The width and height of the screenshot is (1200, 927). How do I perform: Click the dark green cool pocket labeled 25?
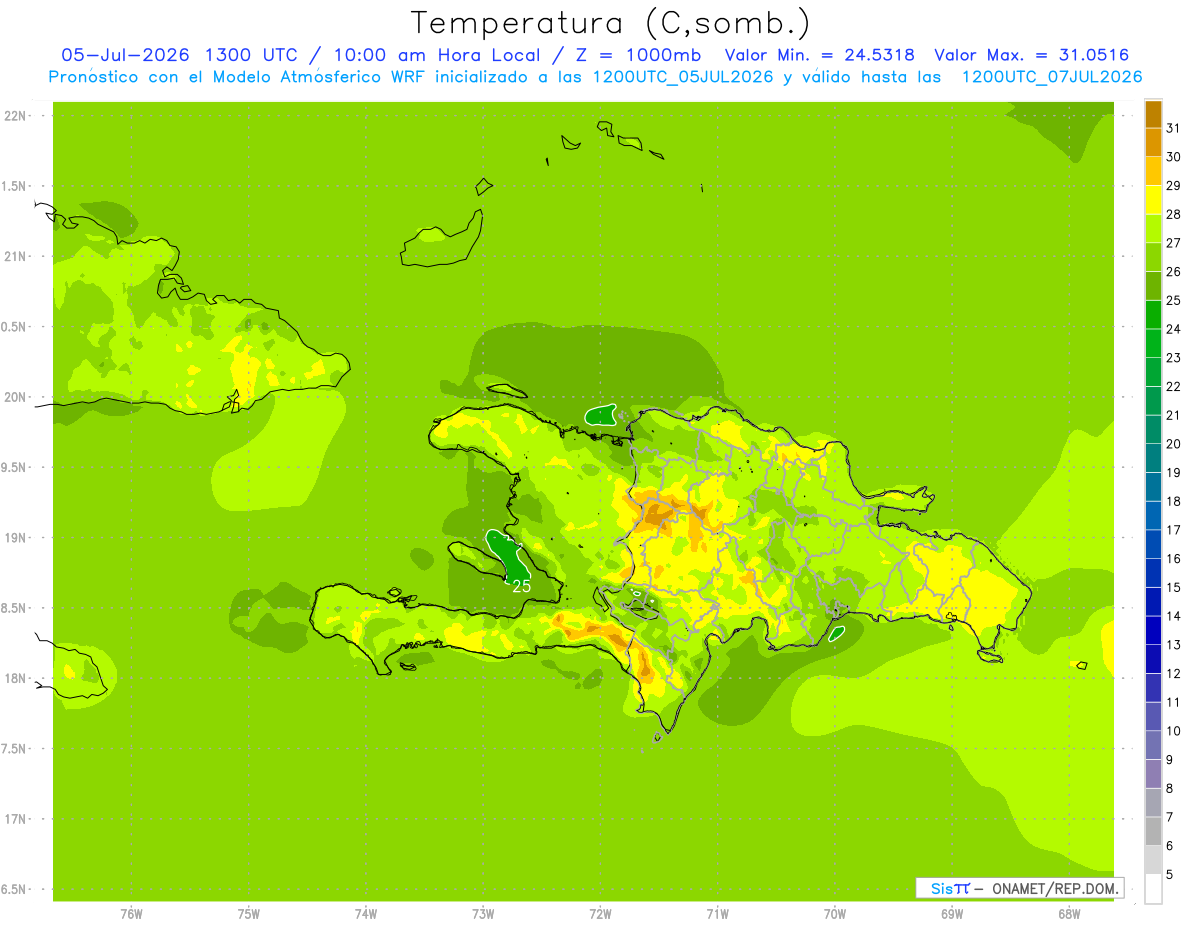508,555
